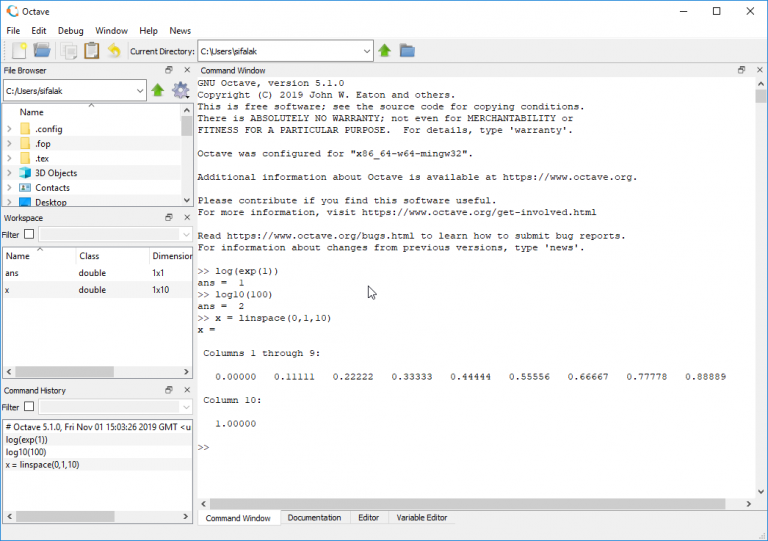Select the 'ans' variable row
Screen dimensions: 768x541
97,273
